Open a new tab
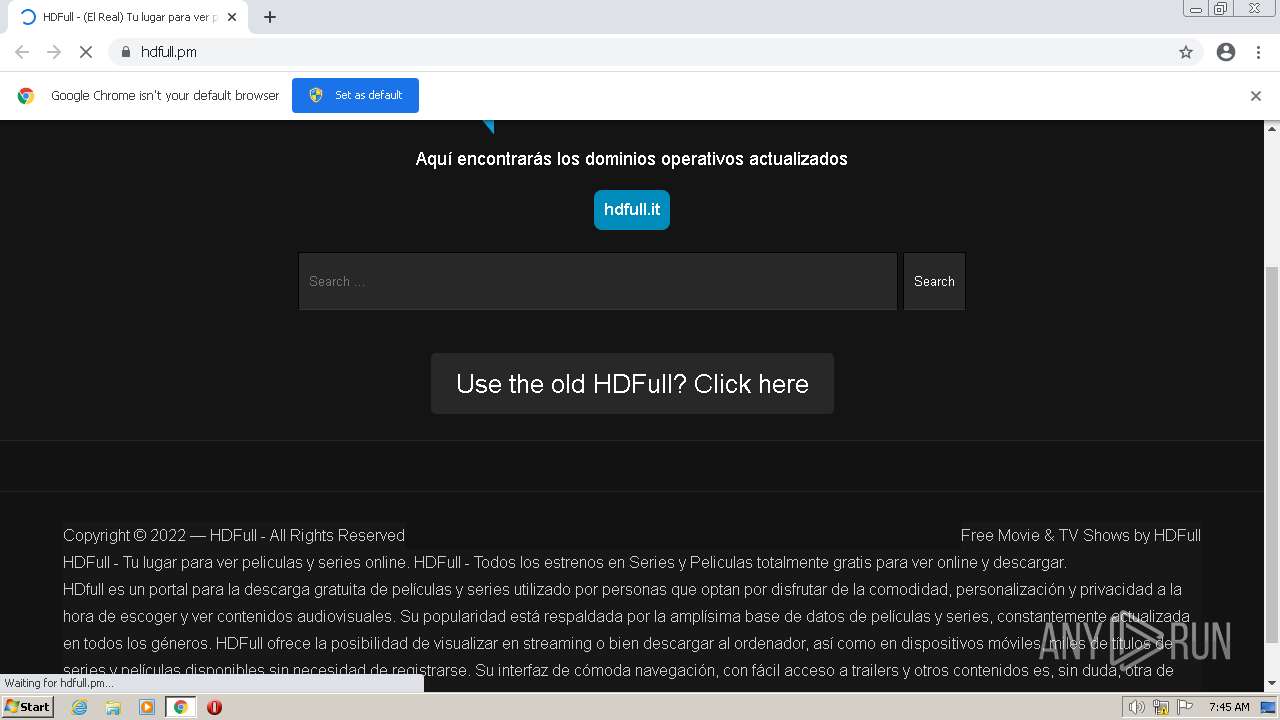This screenshot has height=720, width=1280. 270,17
